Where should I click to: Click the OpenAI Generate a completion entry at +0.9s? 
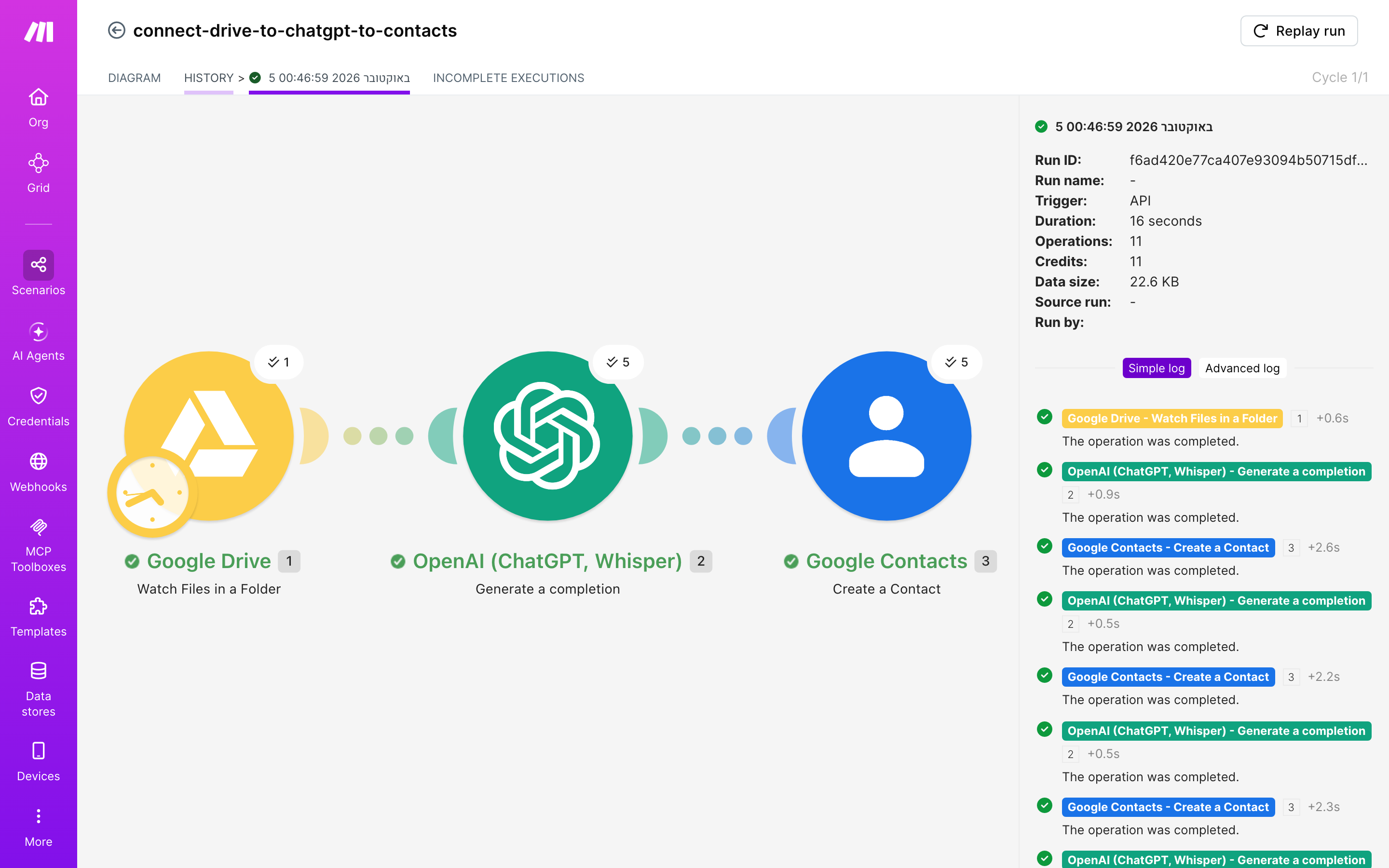[1216, 471]
